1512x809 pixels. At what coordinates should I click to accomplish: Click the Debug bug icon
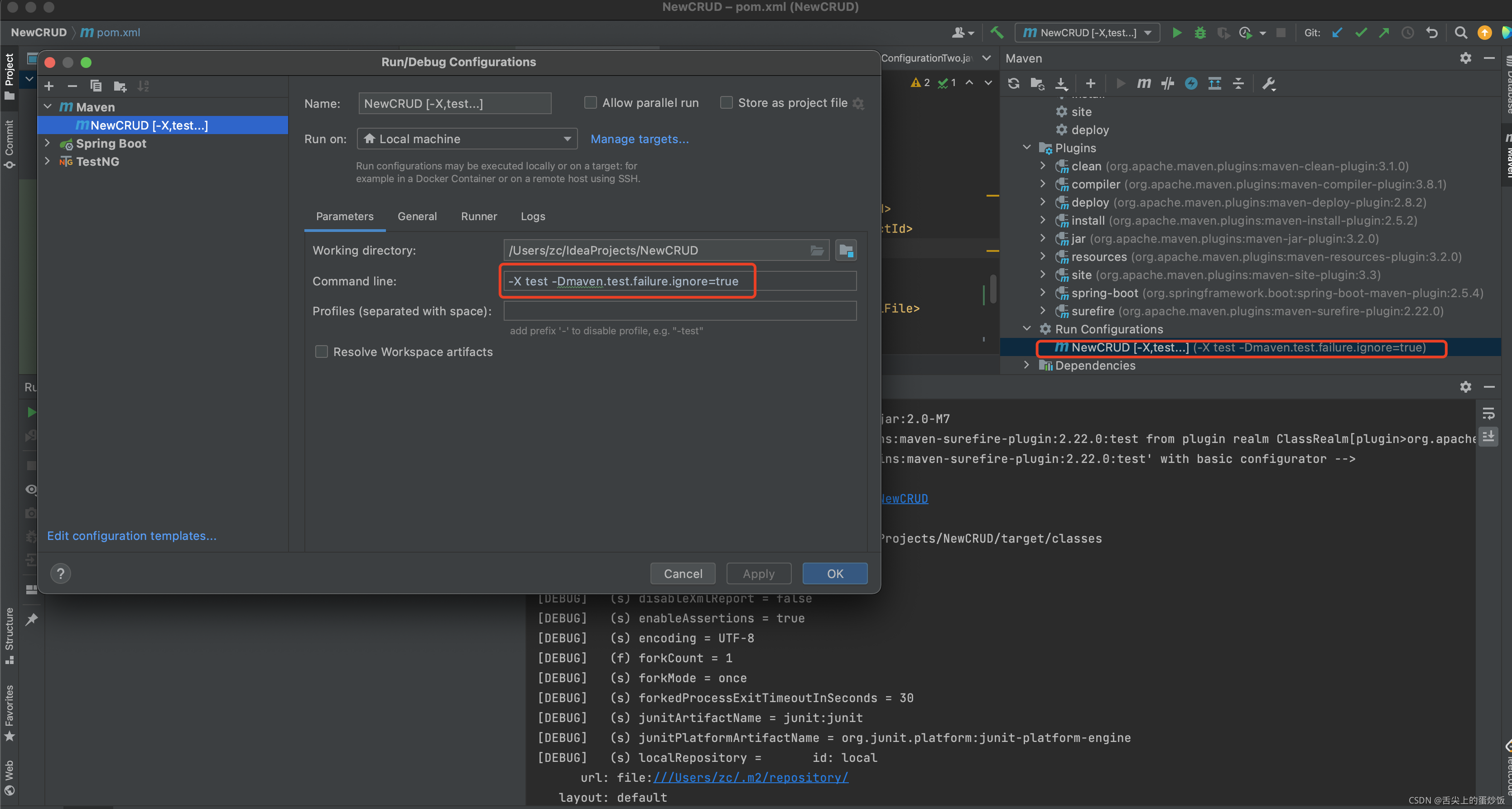(x=1200, y=33)
